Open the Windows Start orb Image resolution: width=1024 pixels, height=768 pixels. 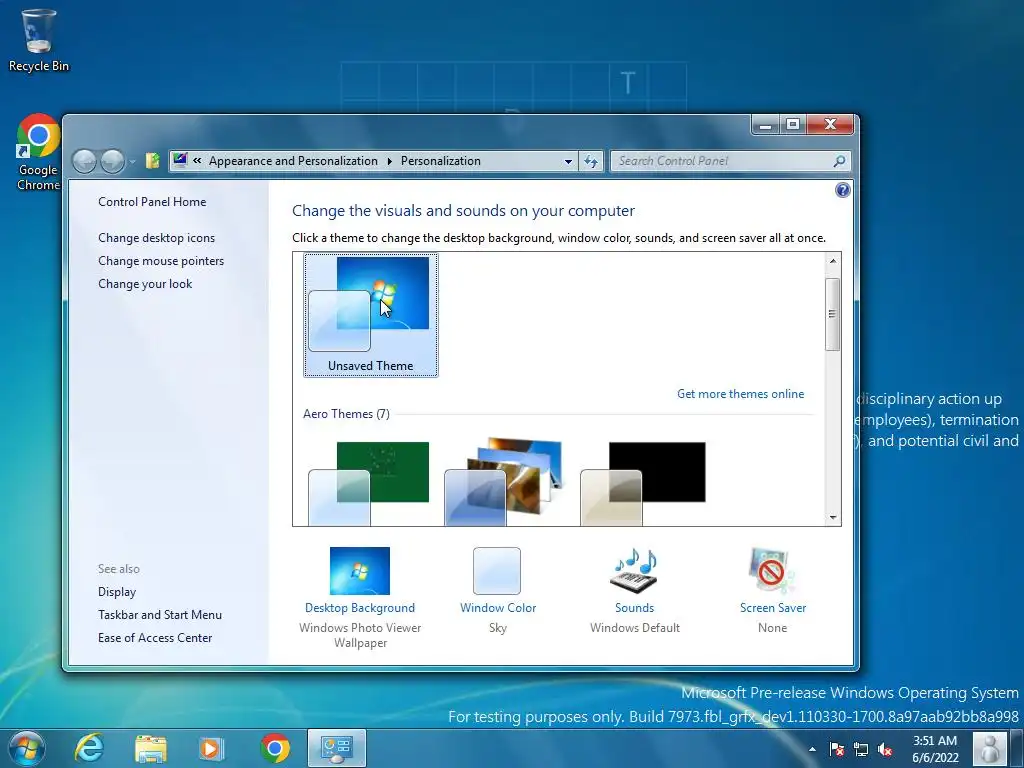click(27, 748)
